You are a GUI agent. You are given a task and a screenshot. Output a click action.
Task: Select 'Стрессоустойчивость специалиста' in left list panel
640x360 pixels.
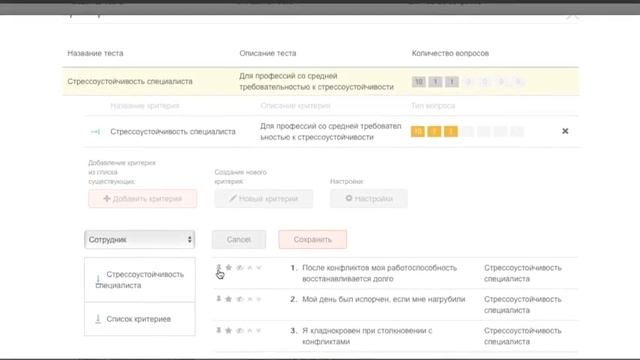[x=140, y=280]
